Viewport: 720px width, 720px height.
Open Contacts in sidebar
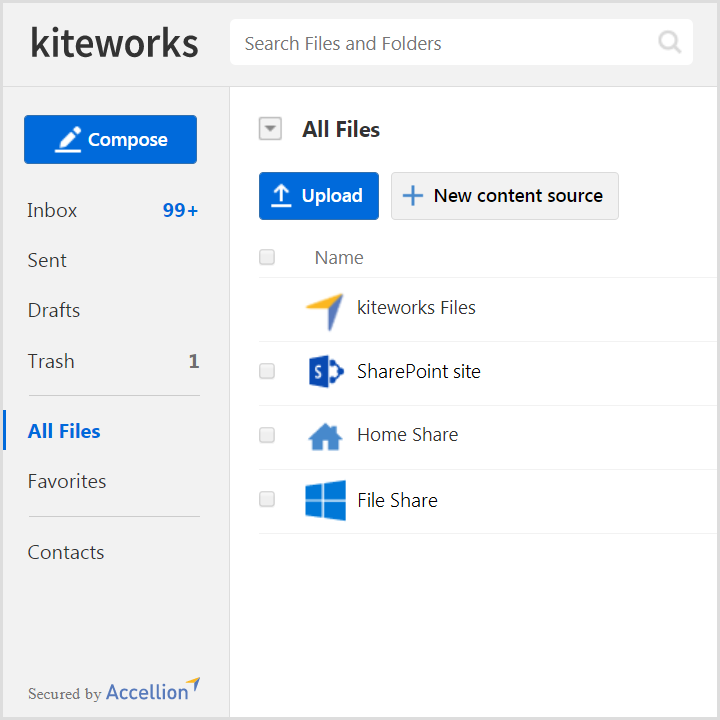click(x=66, y=552)
